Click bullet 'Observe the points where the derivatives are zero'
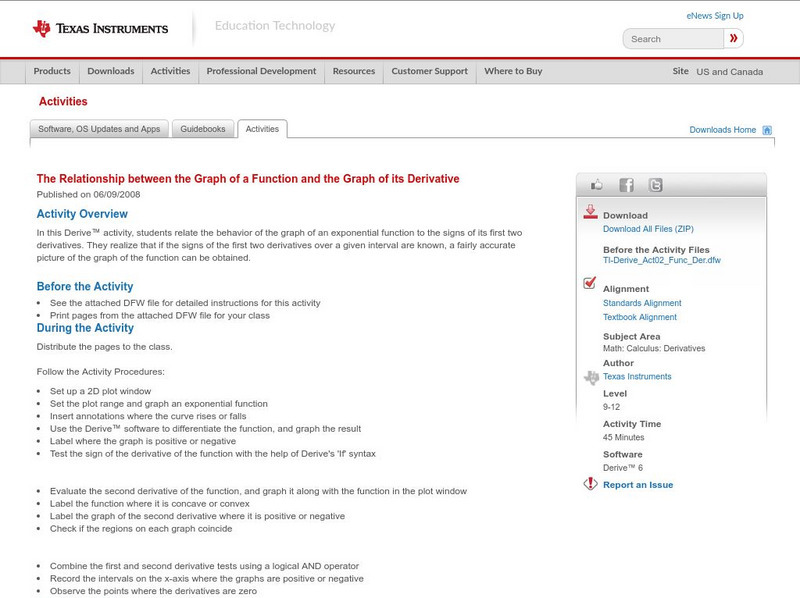The height and width of the screenshot is (598, 800). click(x=154, y=591)
